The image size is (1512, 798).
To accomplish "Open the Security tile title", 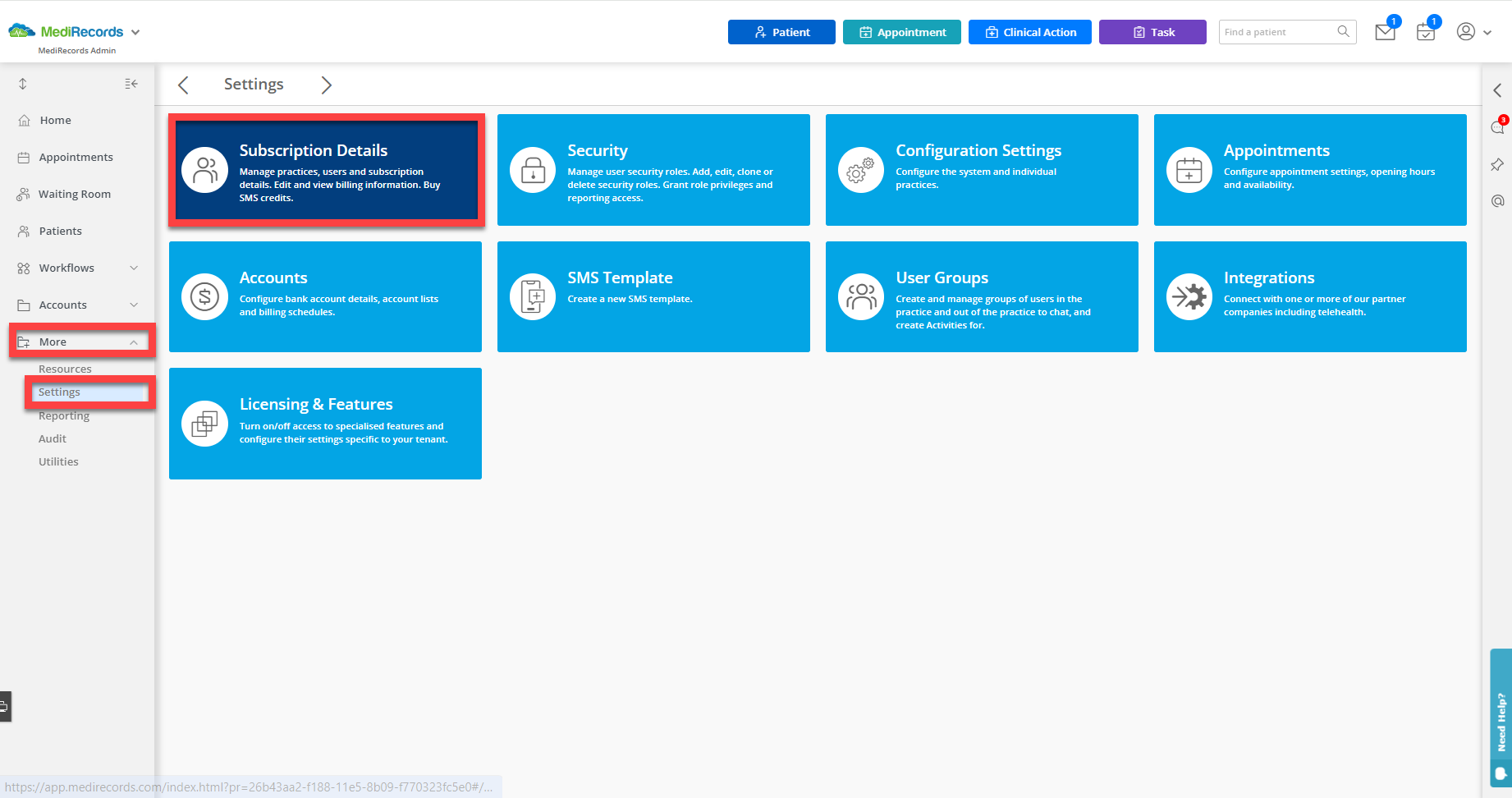I will pos(598,150).
